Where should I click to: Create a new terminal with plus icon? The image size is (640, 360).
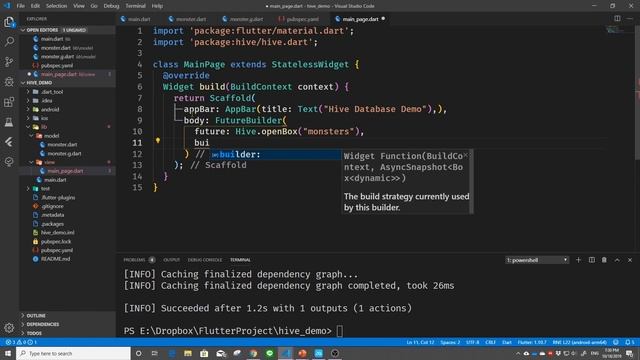pyautogui.click(x=578, y=260)
